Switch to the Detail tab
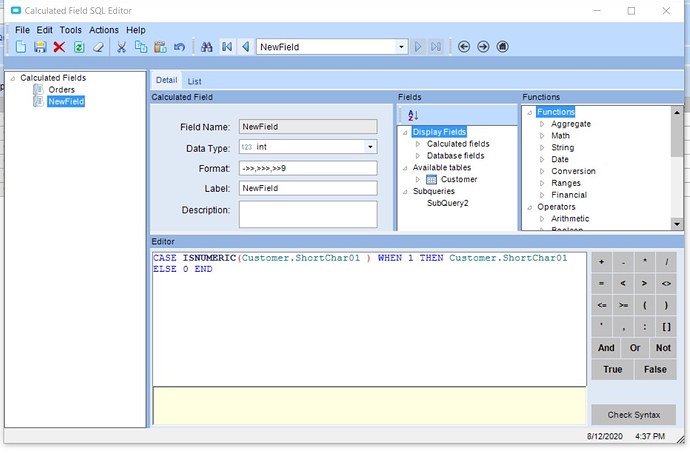This screenshot has height=453, width=690. point(166,80)
